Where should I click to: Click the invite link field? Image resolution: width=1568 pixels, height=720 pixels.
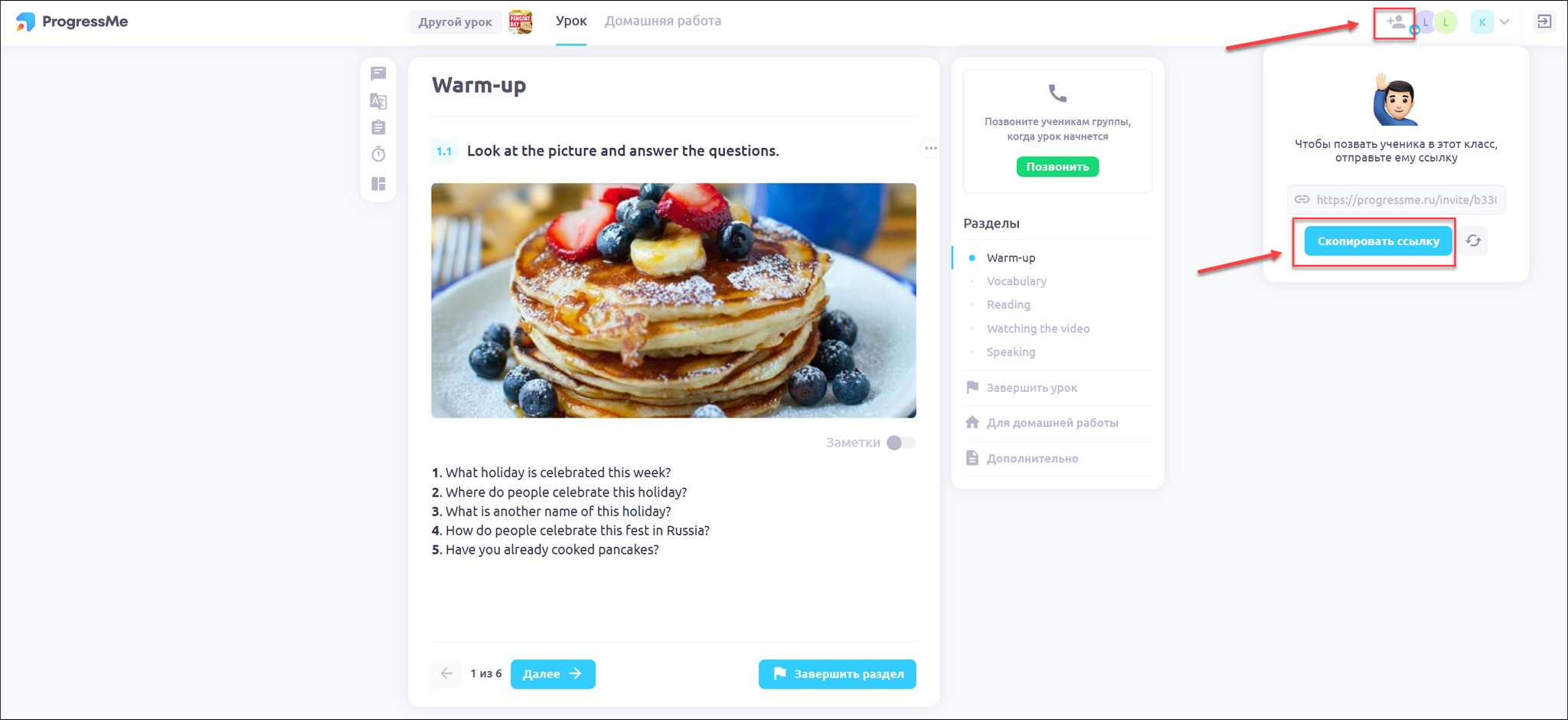click(x=1396, y=200)
